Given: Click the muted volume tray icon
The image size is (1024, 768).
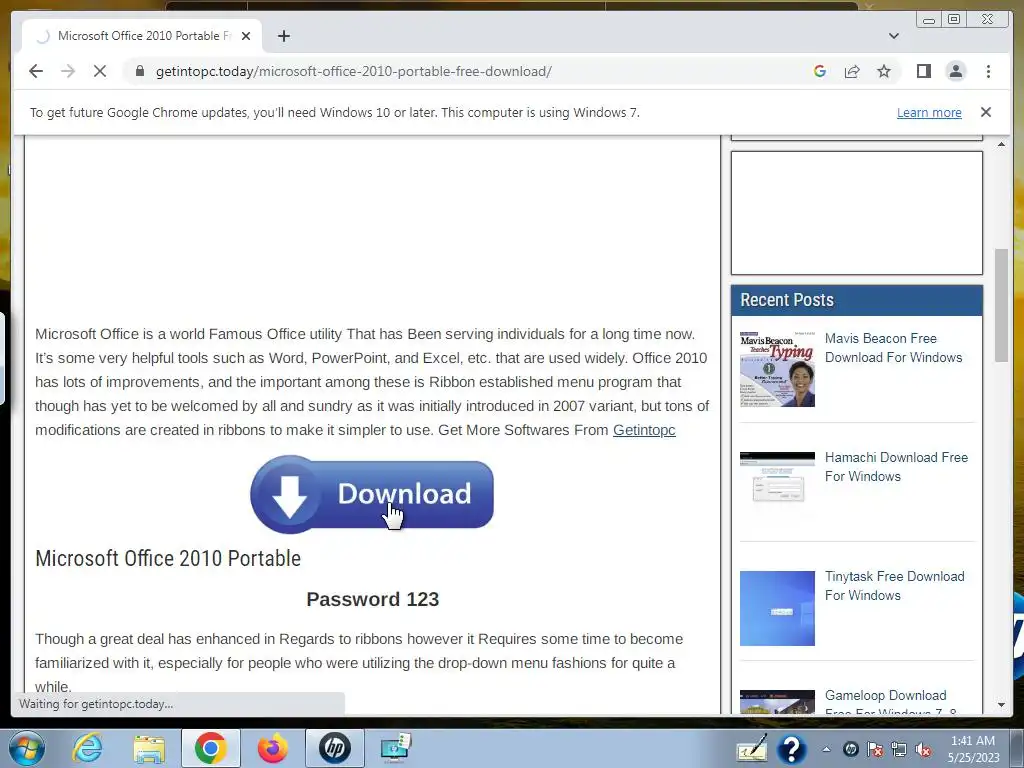Looking at the screenshot, I should click(x=923, y=750).
